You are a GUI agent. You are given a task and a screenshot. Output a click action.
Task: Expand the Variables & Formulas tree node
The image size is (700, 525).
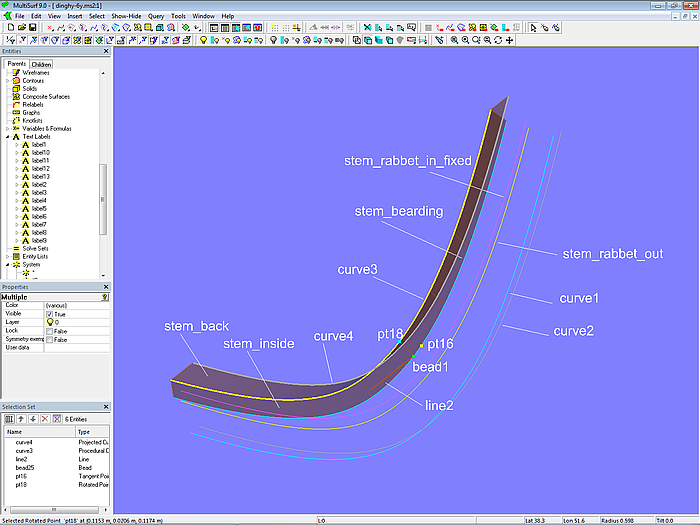(7, 129)
